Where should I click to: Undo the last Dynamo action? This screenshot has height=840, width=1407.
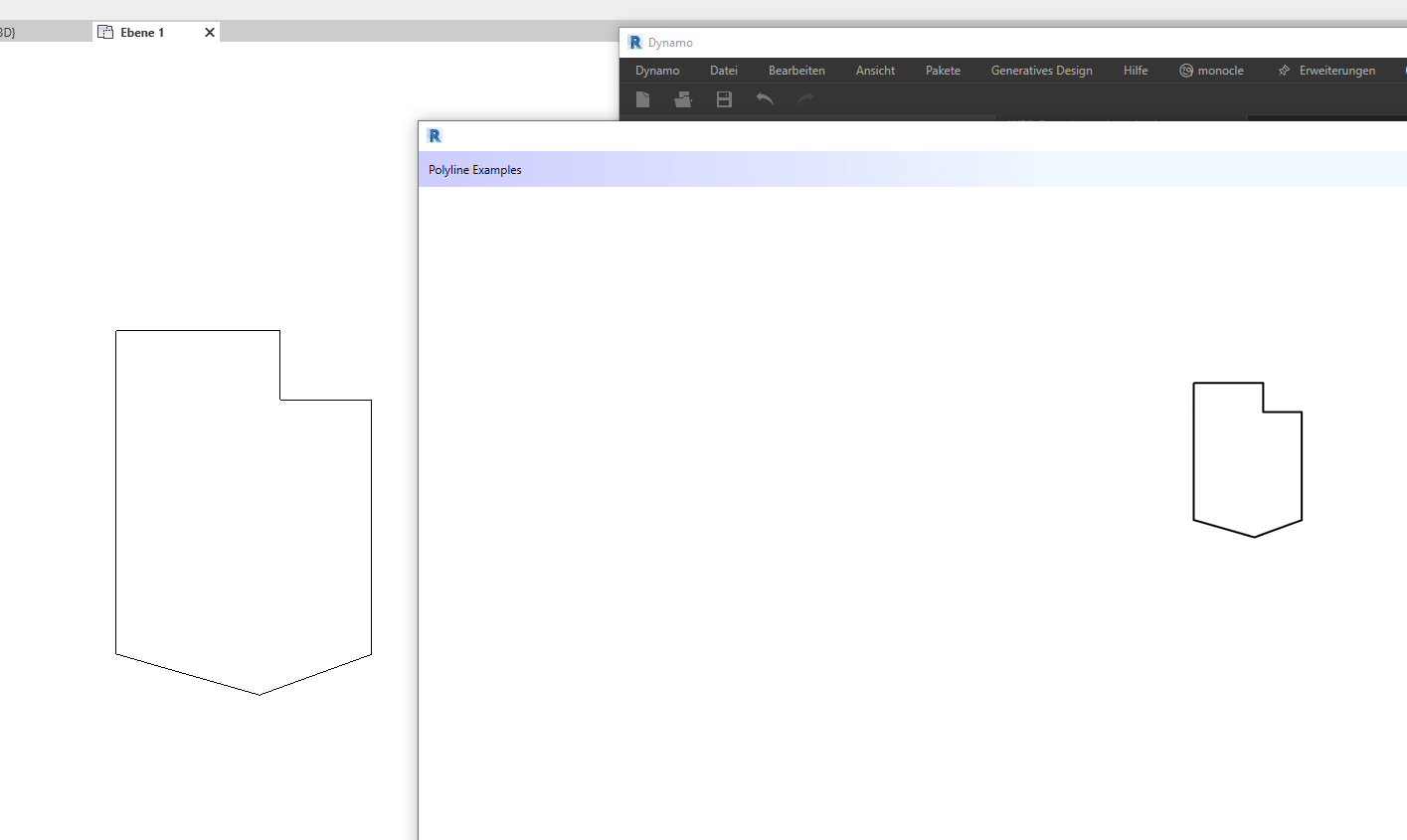point(764,99)
